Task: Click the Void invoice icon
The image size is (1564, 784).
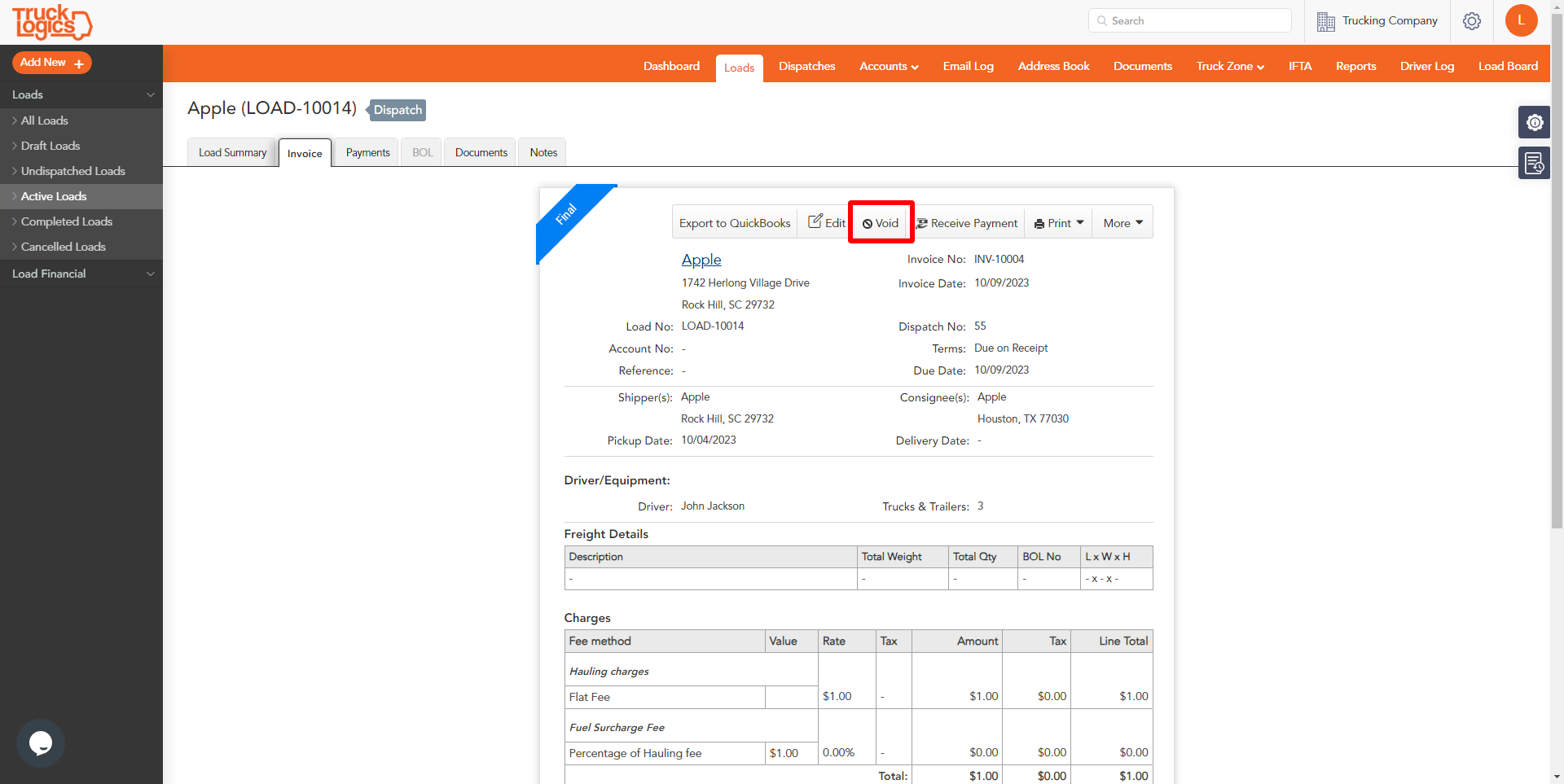Action: point(867,222)
